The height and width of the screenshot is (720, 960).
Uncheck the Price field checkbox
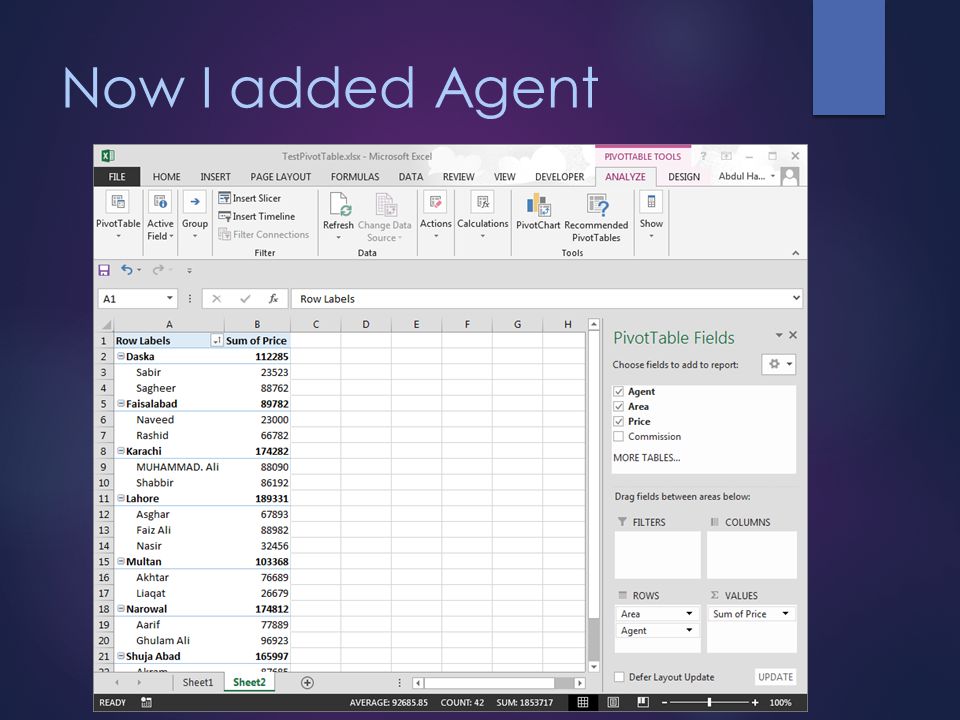pyautogui.click(x=619, y=421)
